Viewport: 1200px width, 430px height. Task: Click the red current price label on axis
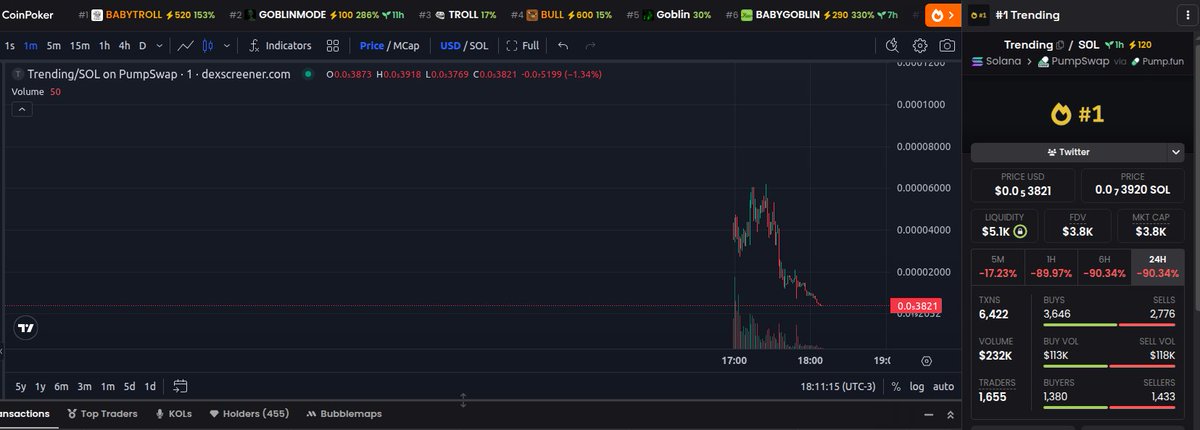click(917, 305)
